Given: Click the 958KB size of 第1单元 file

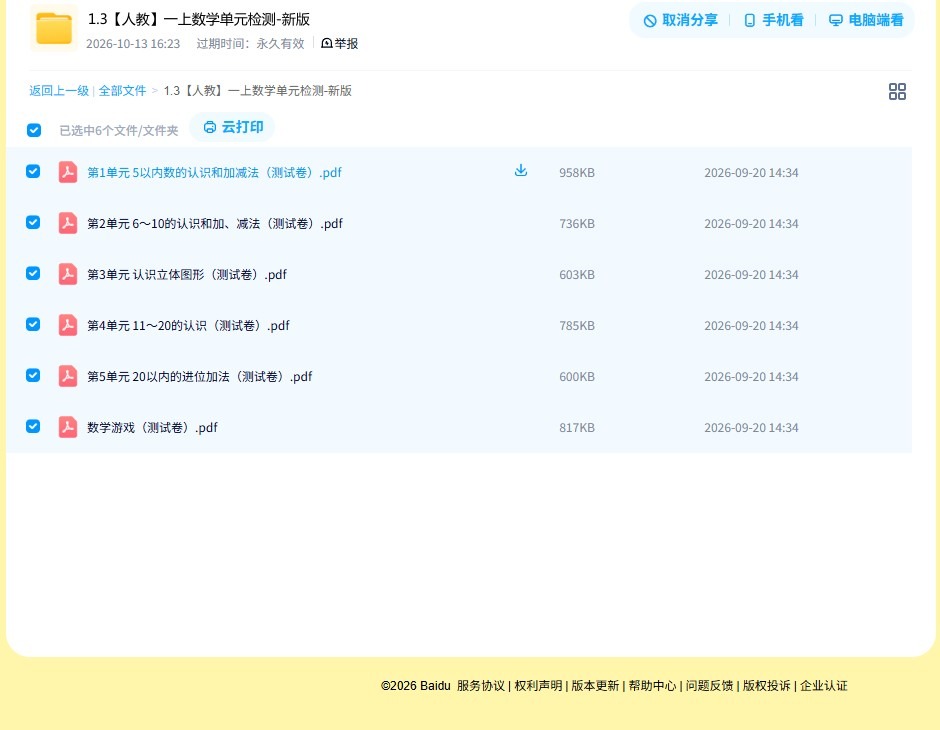Looking at the screenshot, I should click(x=577, y=173).
